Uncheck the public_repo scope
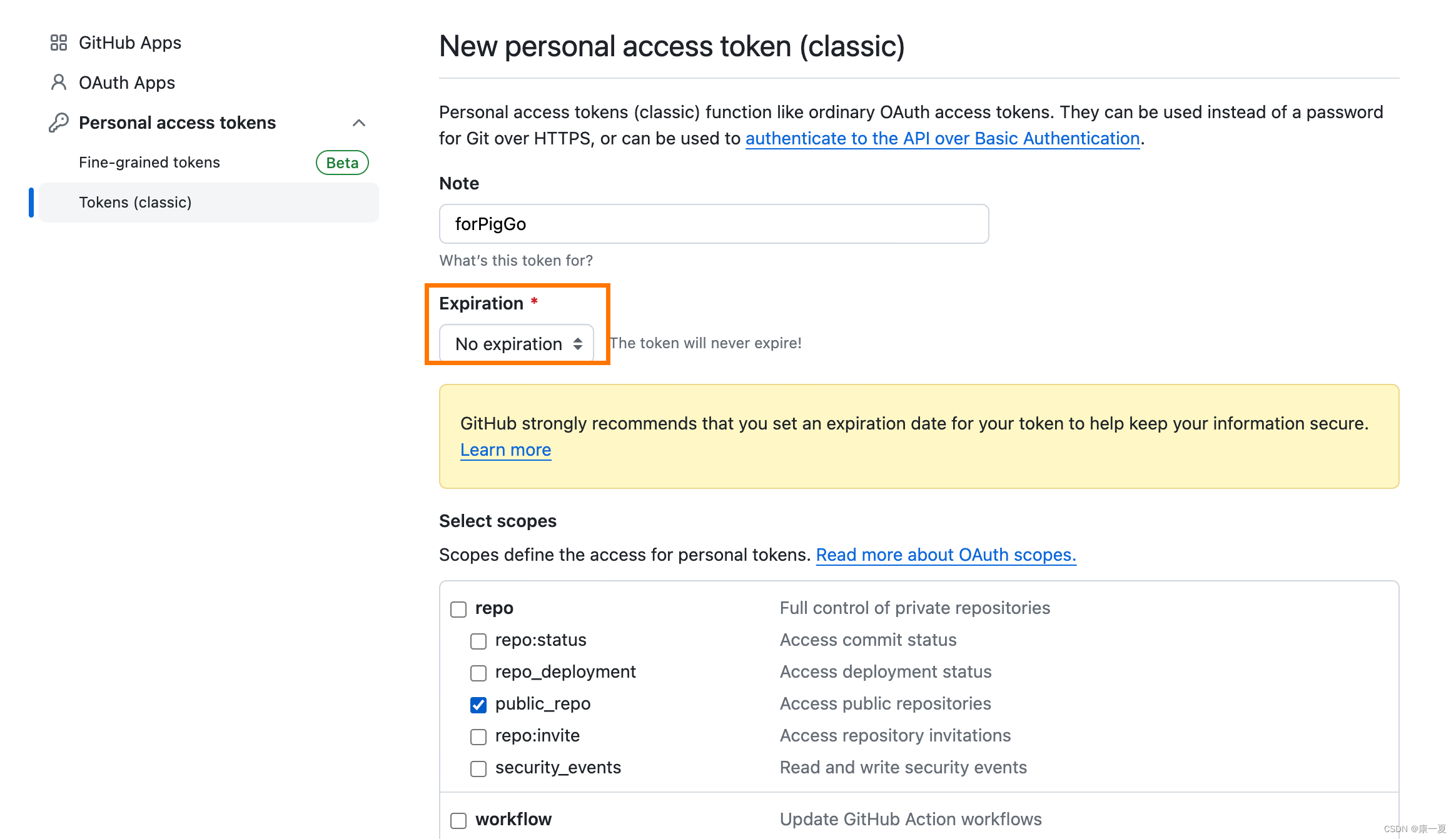 (x=478, y=705)
